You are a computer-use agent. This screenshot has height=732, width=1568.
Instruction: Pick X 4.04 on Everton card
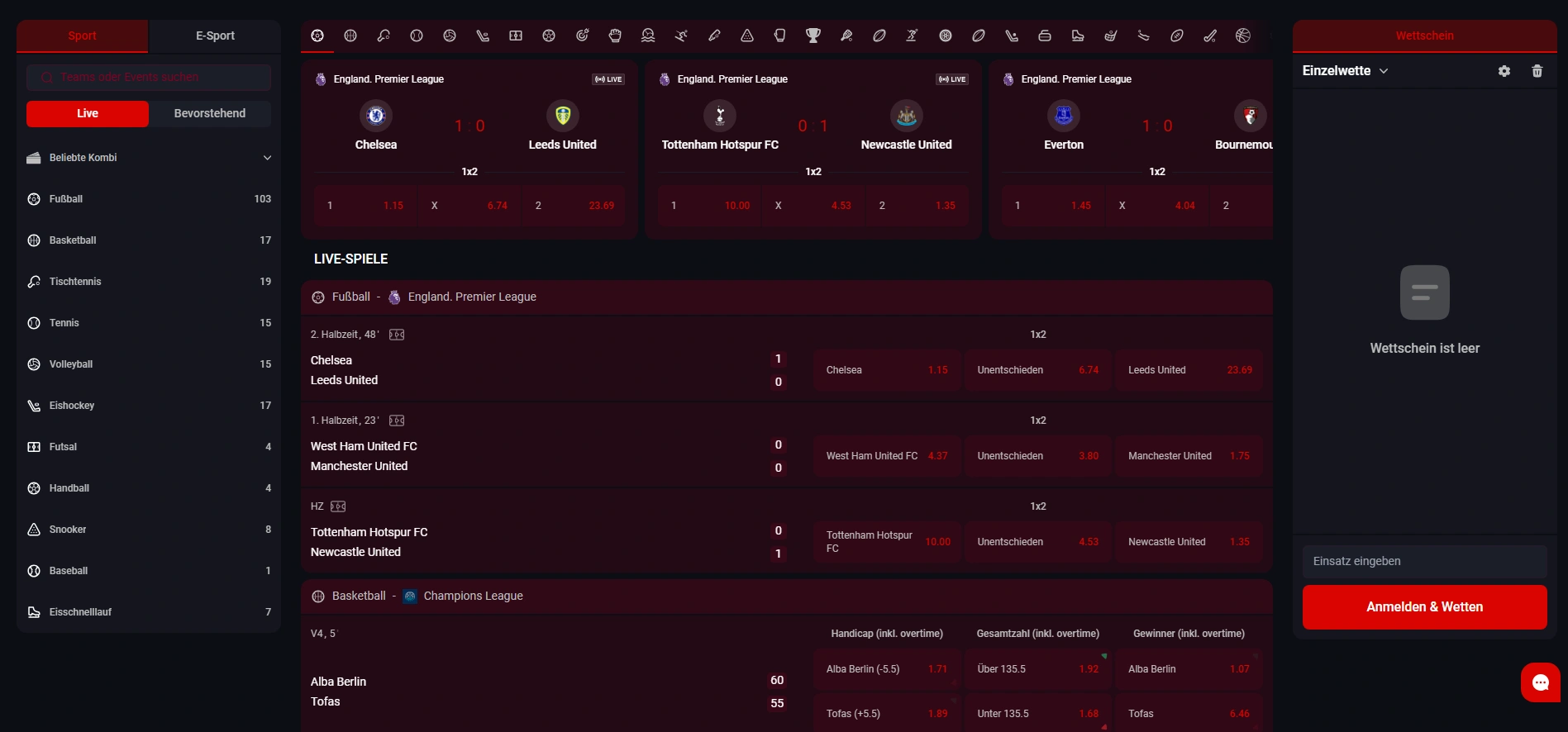point(1157,206)
